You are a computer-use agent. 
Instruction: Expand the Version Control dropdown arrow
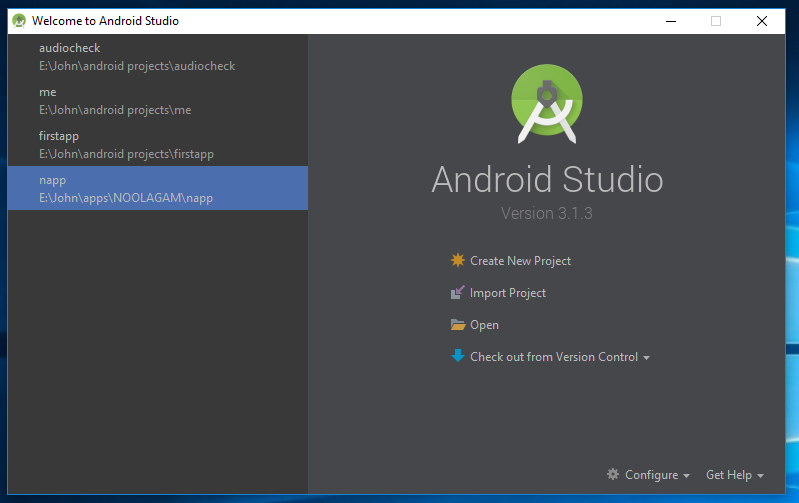(646, 358)
